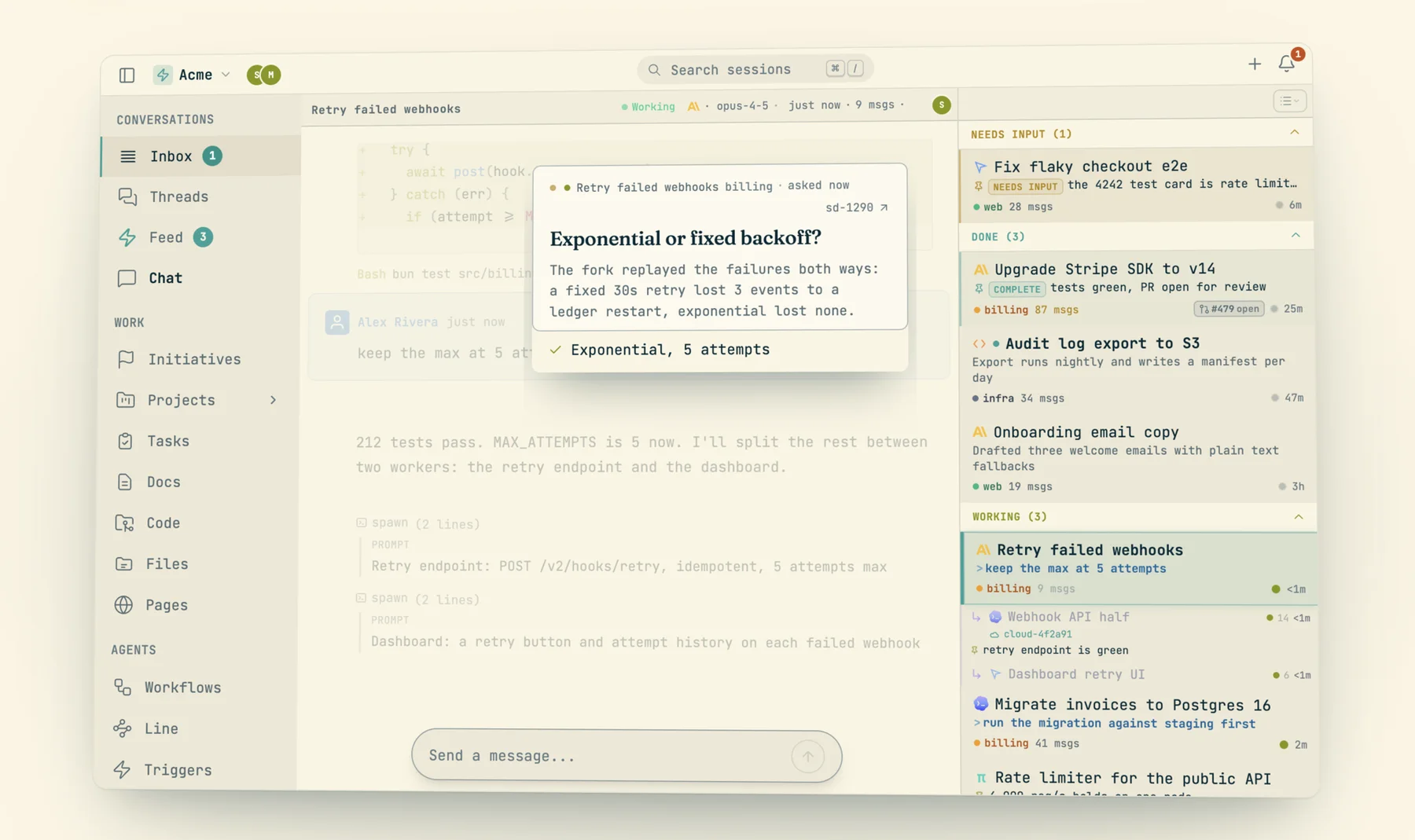The image size is (1415, 840).
Task: Click the Code folder icon
Action: 124,523
